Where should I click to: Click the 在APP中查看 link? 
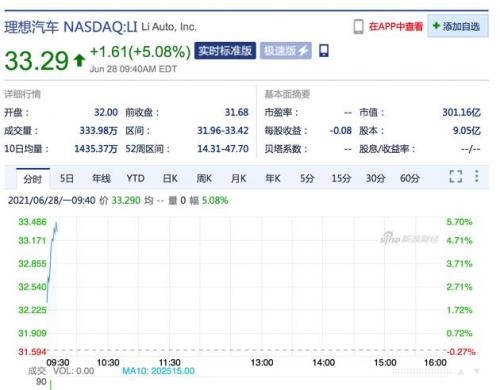pos(396,26)
